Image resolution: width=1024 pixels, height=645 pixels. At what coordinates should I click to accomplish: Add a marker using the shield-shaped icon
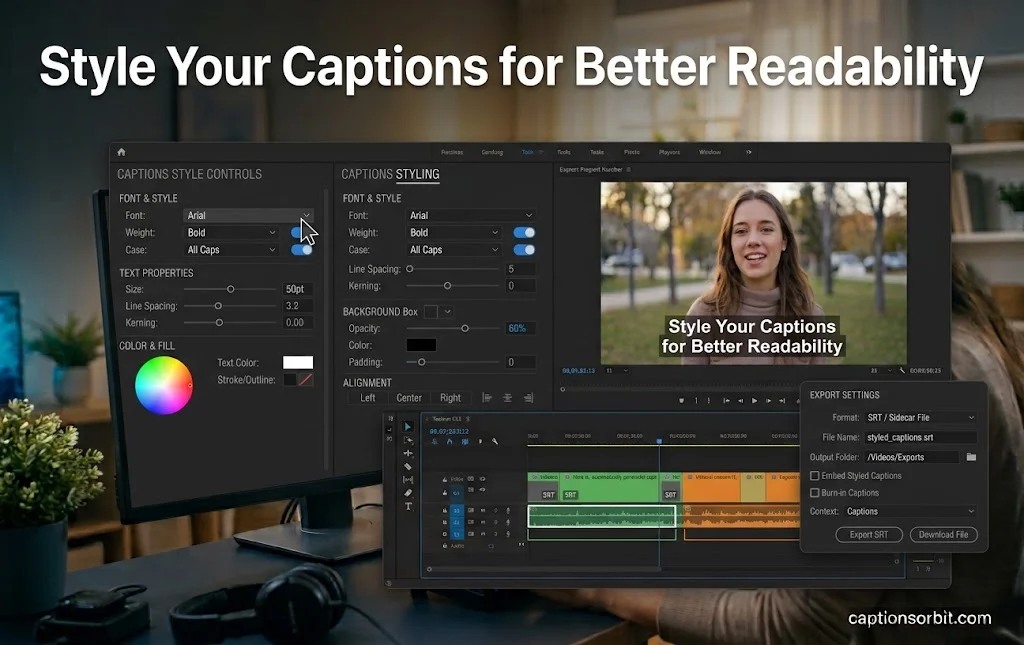(x=681, y=400)
